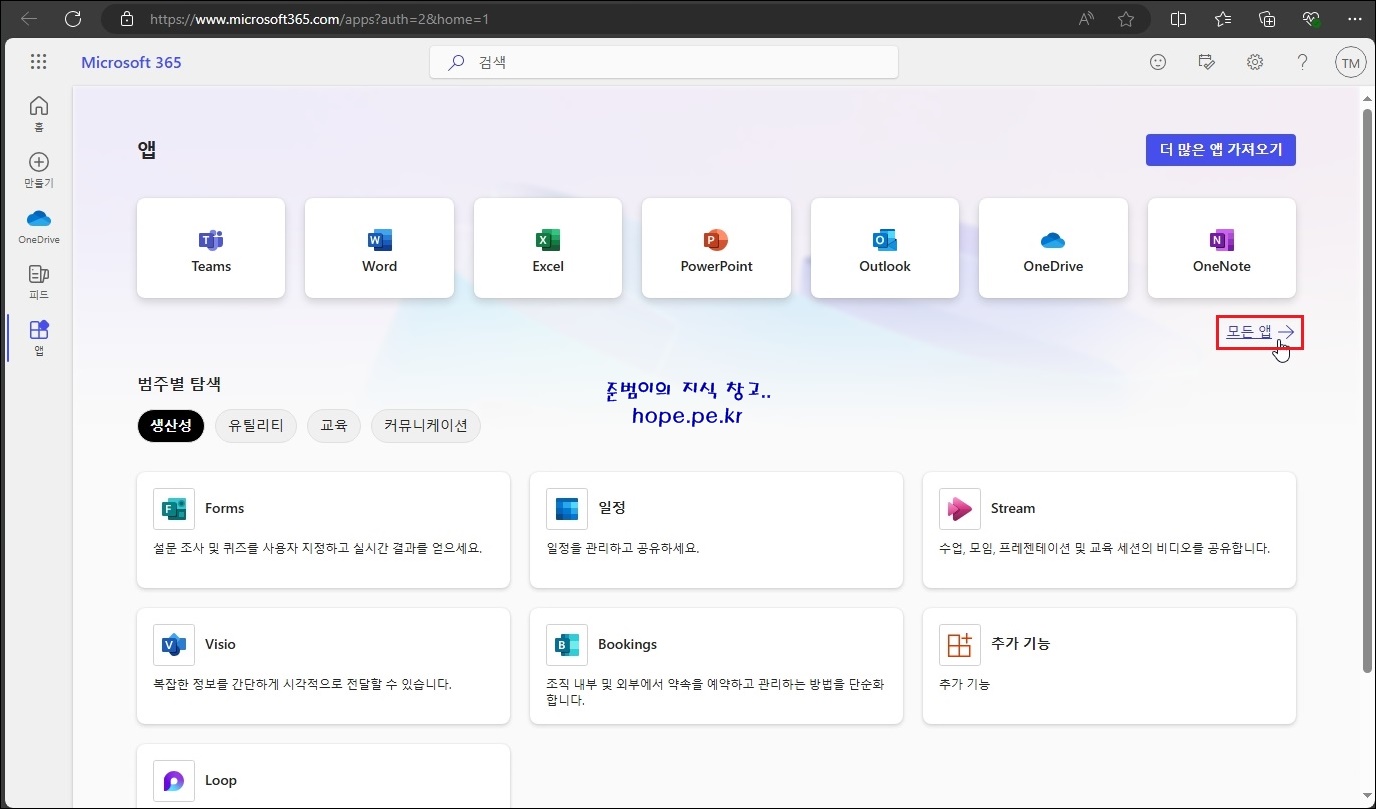The image size is (1376, 809).
Task: Open the 추가 기능 add-ins card
Action: coord(1109,666)
